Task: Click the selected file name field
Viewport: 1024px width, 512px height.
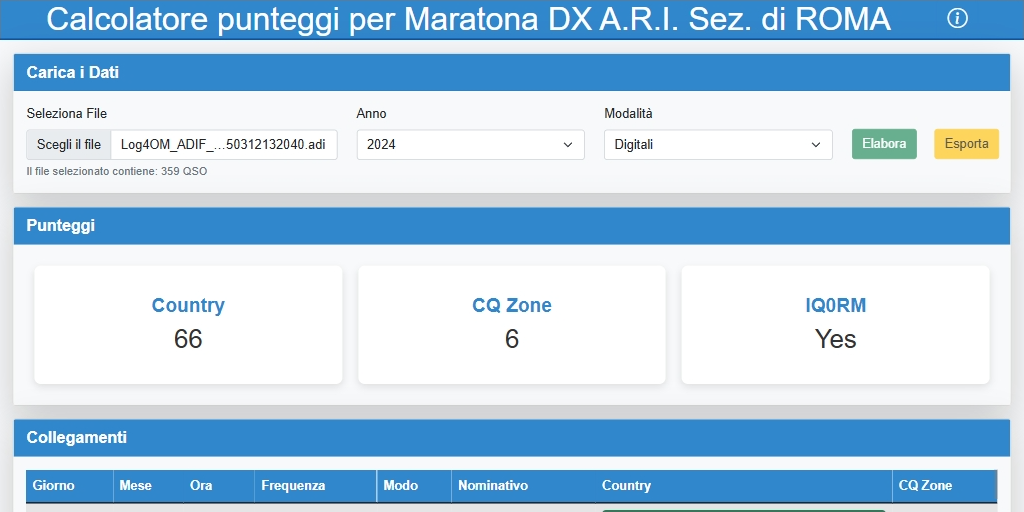Action: [x=223, y=144]
